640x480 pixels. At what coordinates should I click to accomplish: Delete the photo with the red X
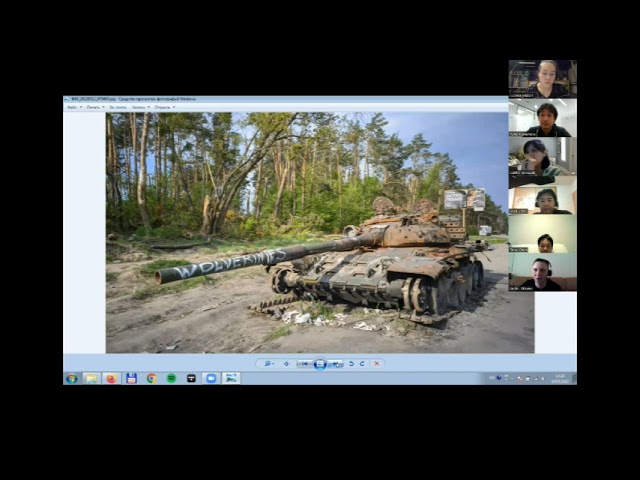pos(376,364)
